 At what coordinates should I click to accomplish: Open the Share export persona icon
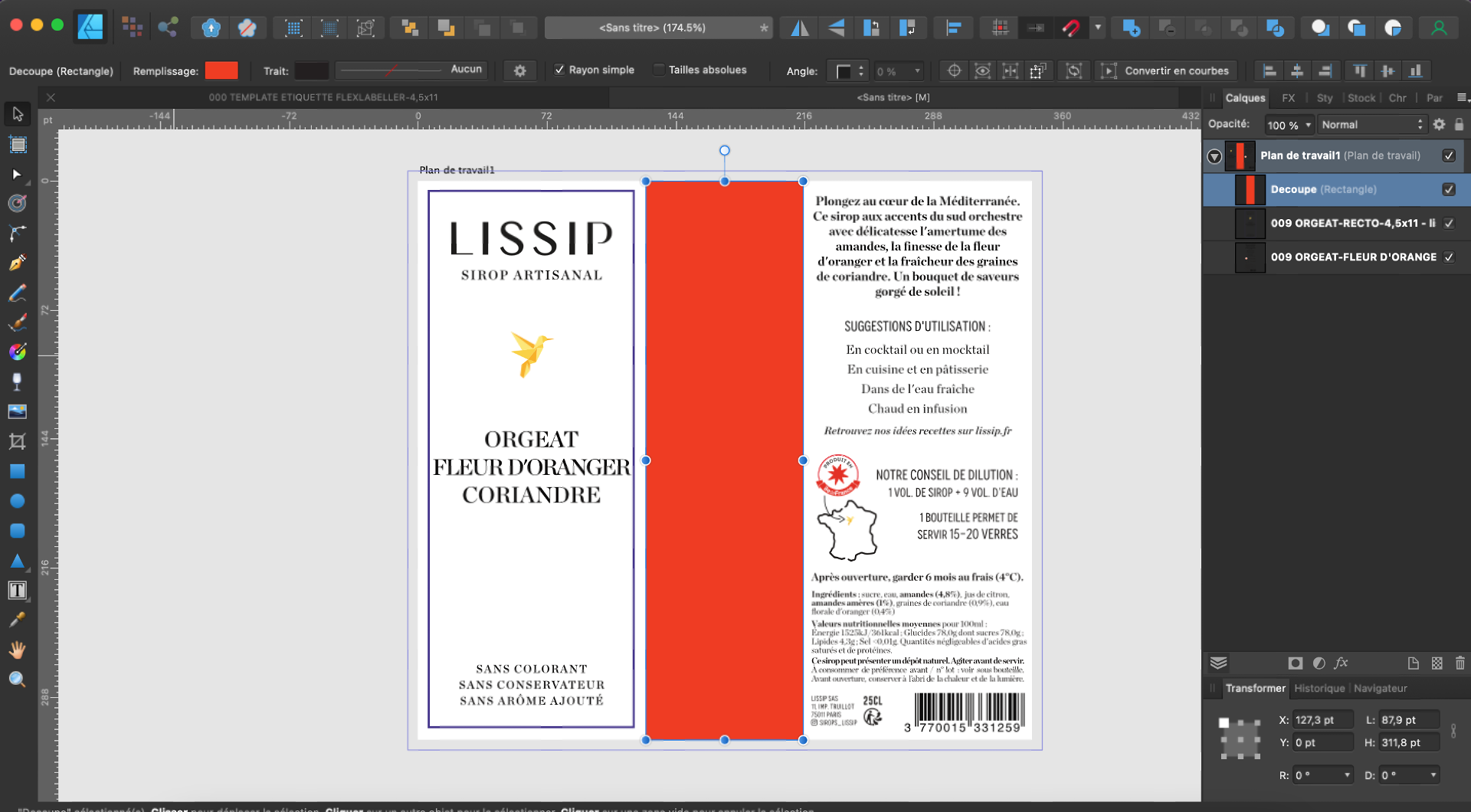[168, 28]
